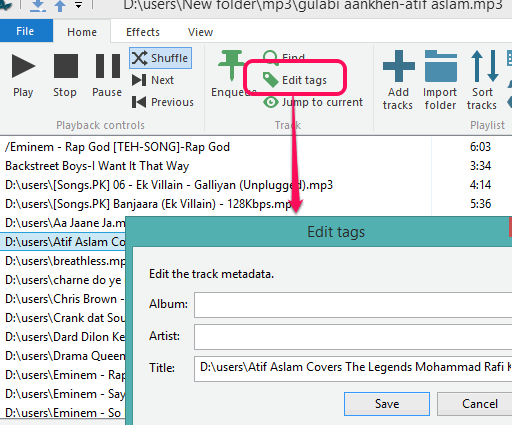Skip to Next track
Screen dimensions: 512x425
[153, 80]
